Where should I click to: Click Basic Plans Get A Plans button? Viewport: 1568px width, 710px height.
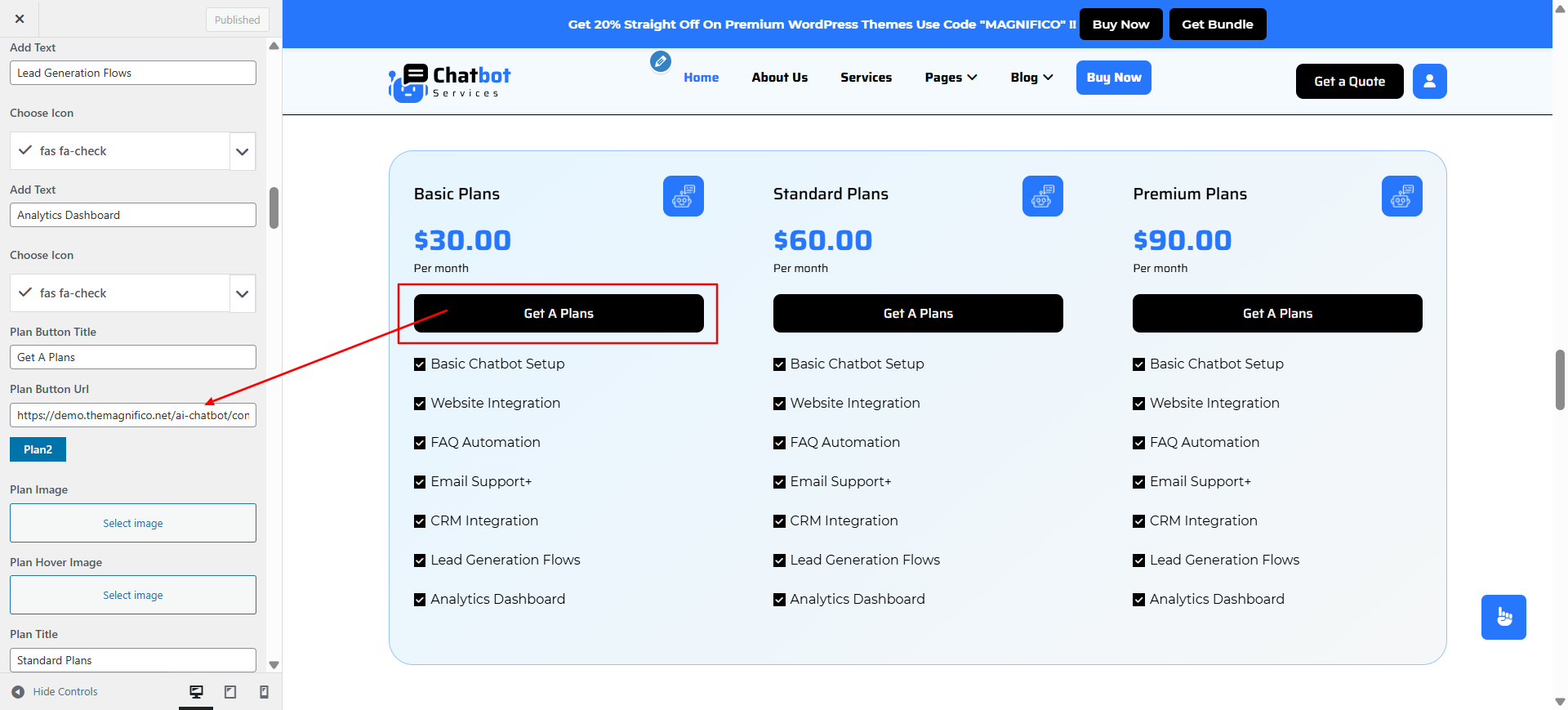pos(559,313)
